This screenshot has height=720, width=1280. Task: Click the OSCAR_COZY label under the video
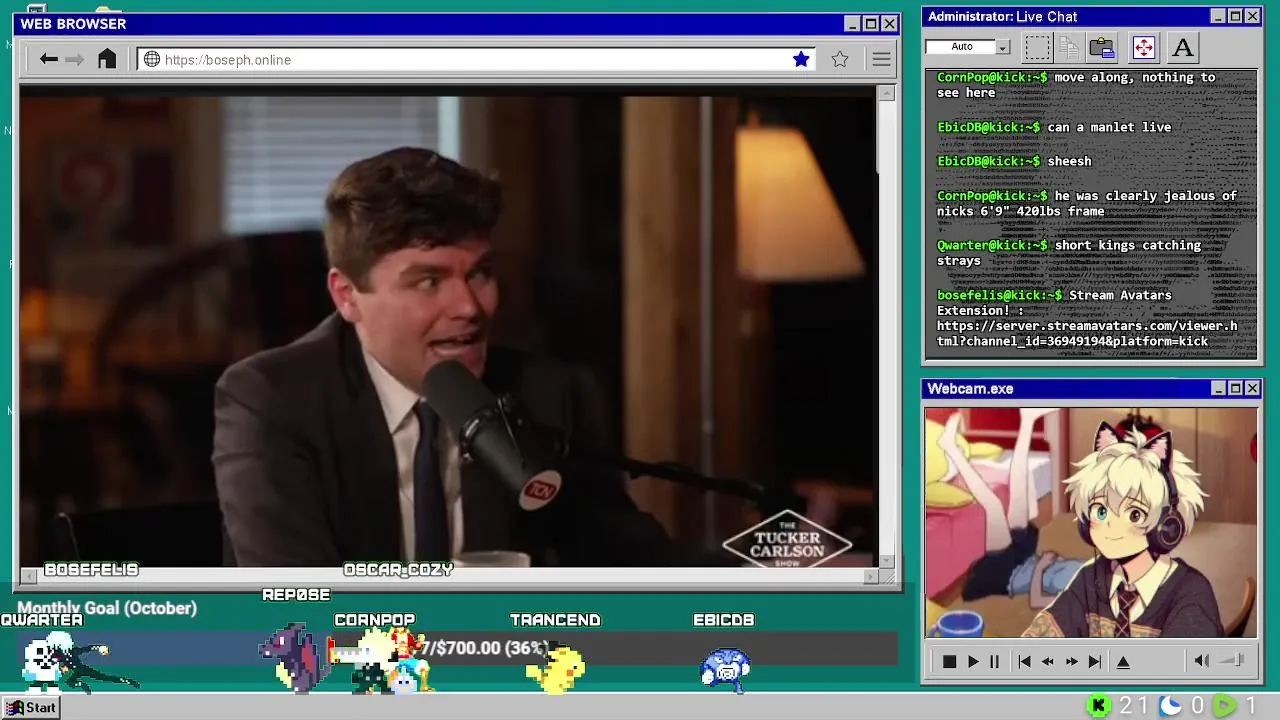398,569
